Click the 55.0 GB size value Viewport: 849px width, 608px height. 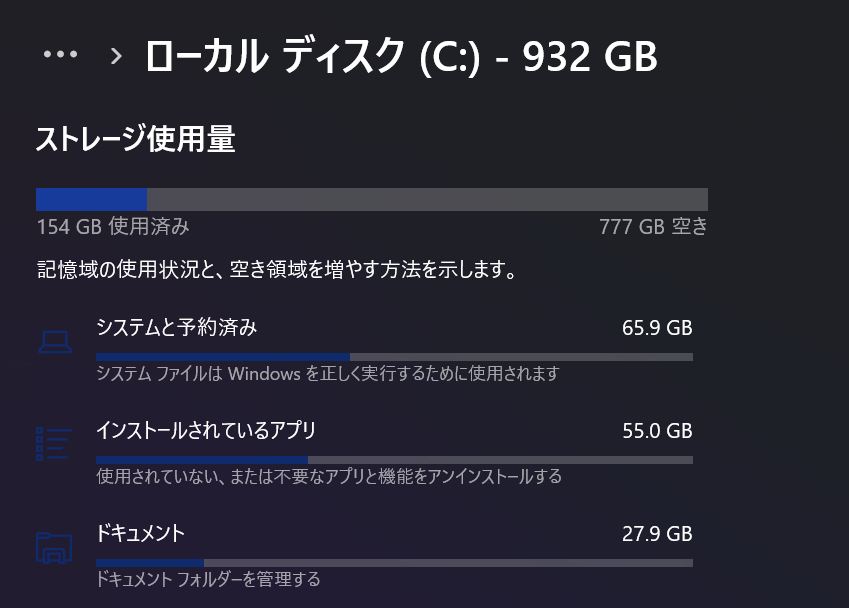coord(657,431)
